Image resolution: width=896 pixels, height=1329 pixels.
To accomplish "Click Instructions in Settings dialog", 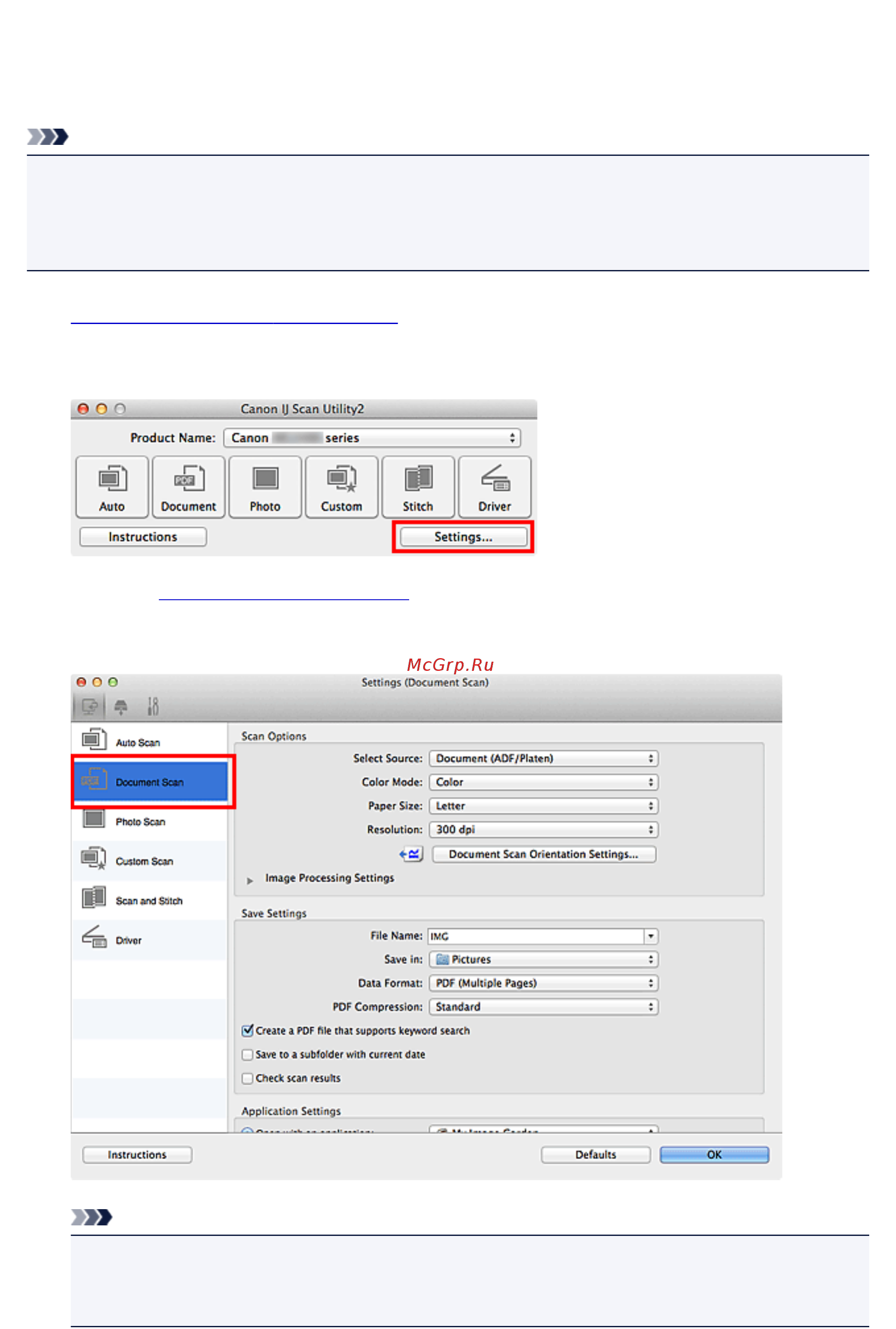I will (137, 1155).
